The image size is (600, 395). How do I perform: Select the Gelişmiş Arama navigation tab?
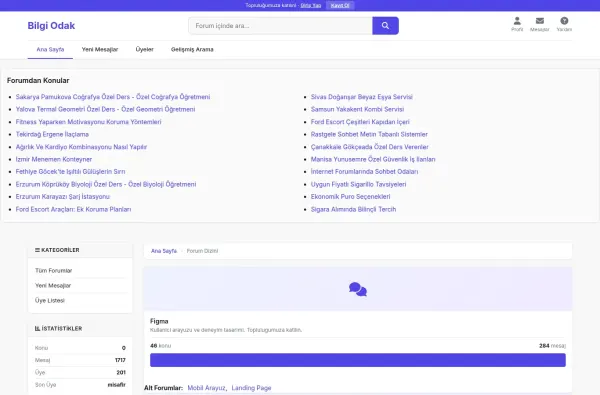pyautogui.click(x=192, y=49)
